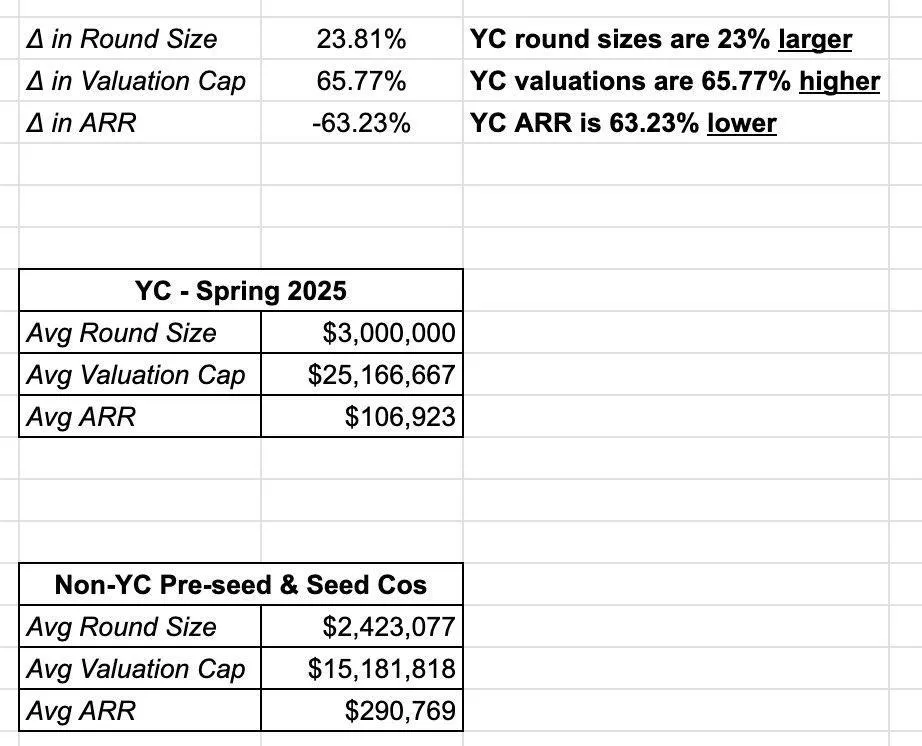Select "Avg Valuation Cap" label in Non-YC table

pos(135,669)
